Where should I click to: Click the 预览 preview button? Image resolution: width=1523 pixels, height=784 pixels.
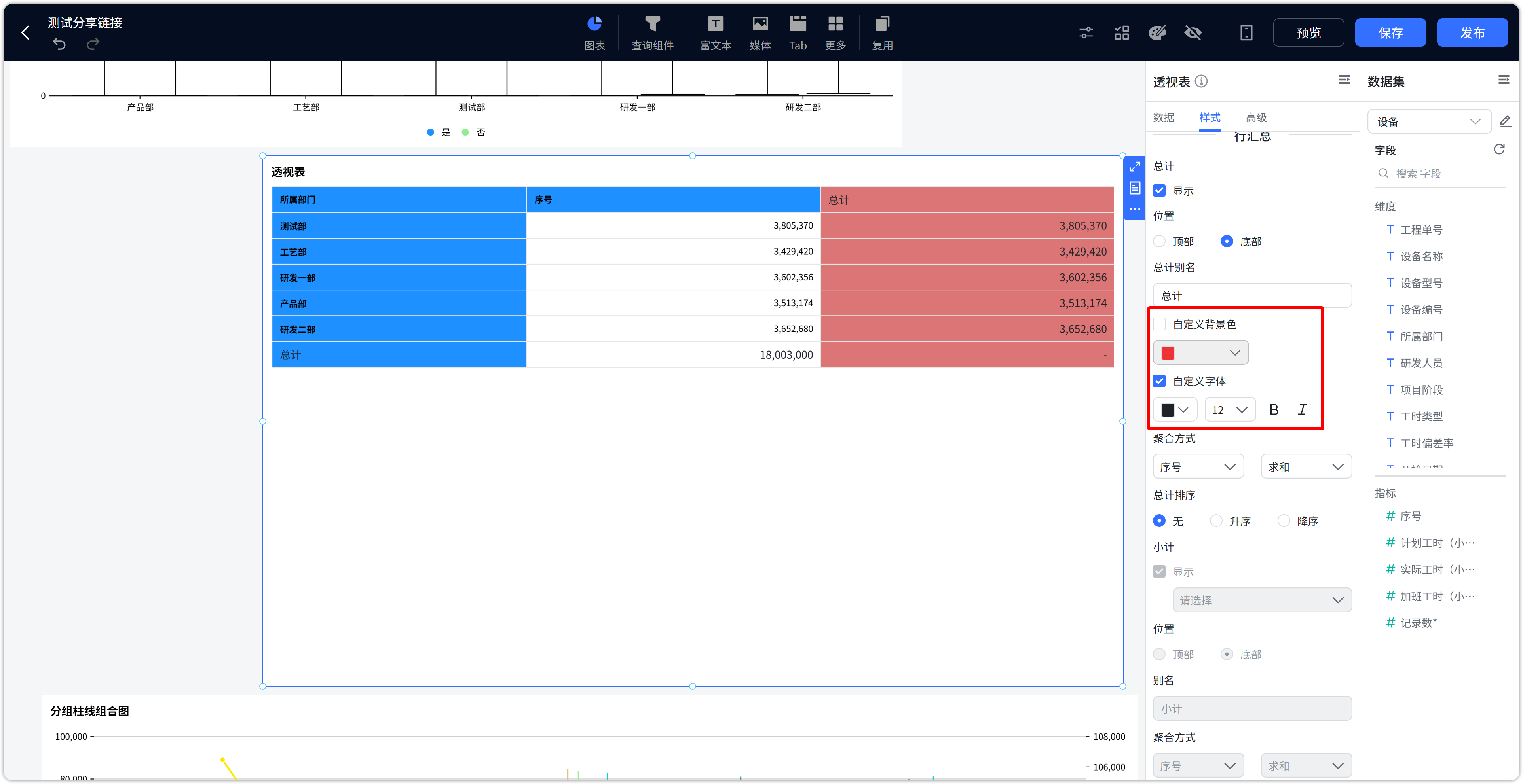coord(1308,32)
